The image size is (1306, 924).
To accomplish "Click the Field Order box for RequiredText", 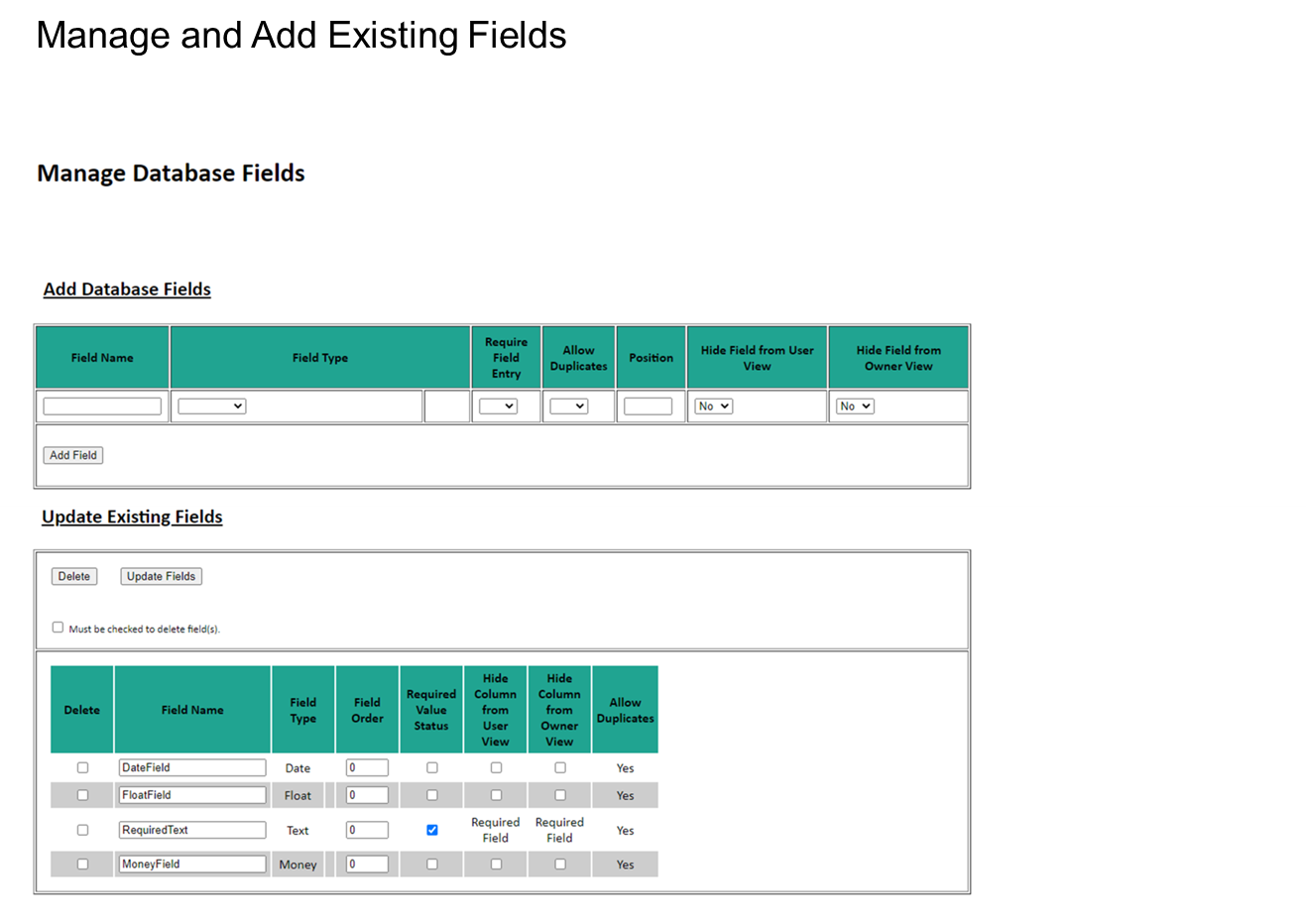I will (x=367, y=830).
